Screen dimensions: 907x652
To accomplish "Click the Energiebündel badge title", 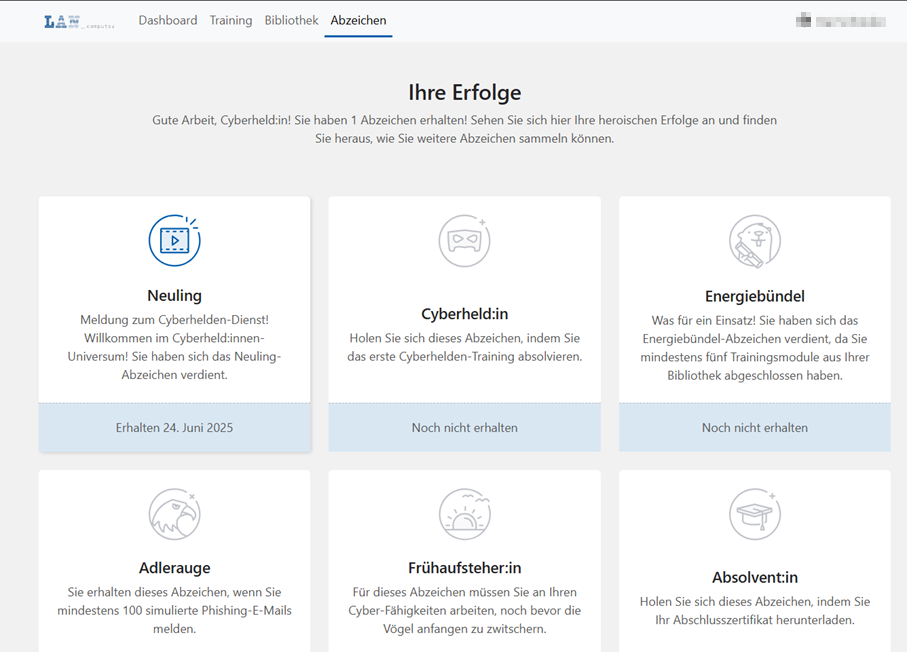I will [754, 296].
